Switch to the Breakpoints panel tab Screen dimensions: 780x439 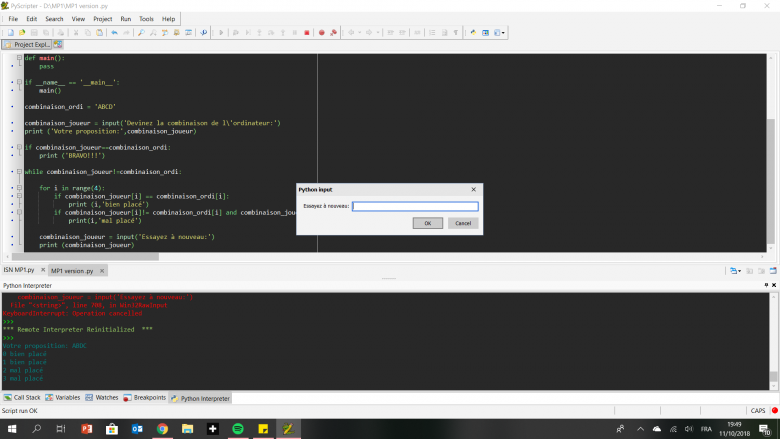tap(144, 398)
